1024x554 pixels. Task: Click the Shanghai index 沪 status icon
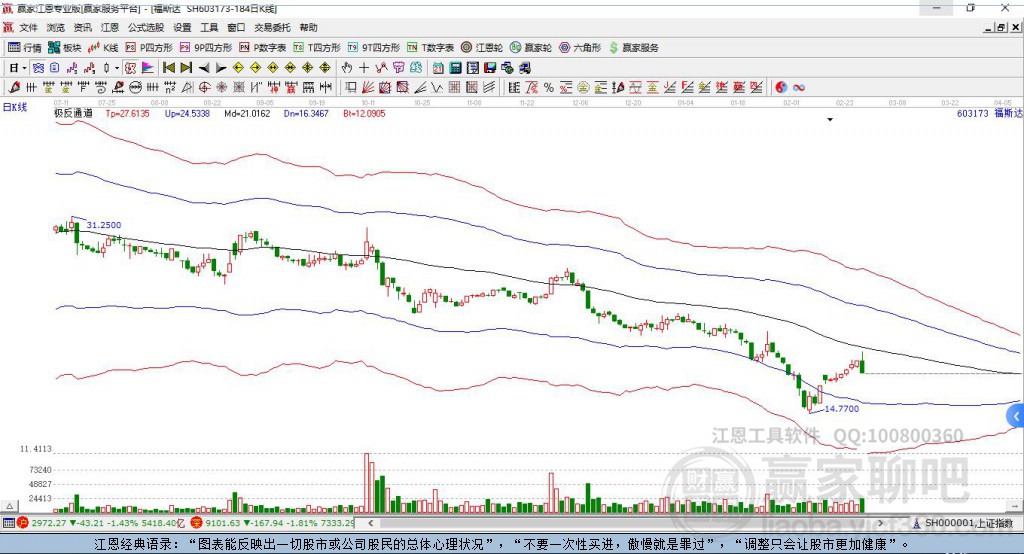tap(23, 523)
